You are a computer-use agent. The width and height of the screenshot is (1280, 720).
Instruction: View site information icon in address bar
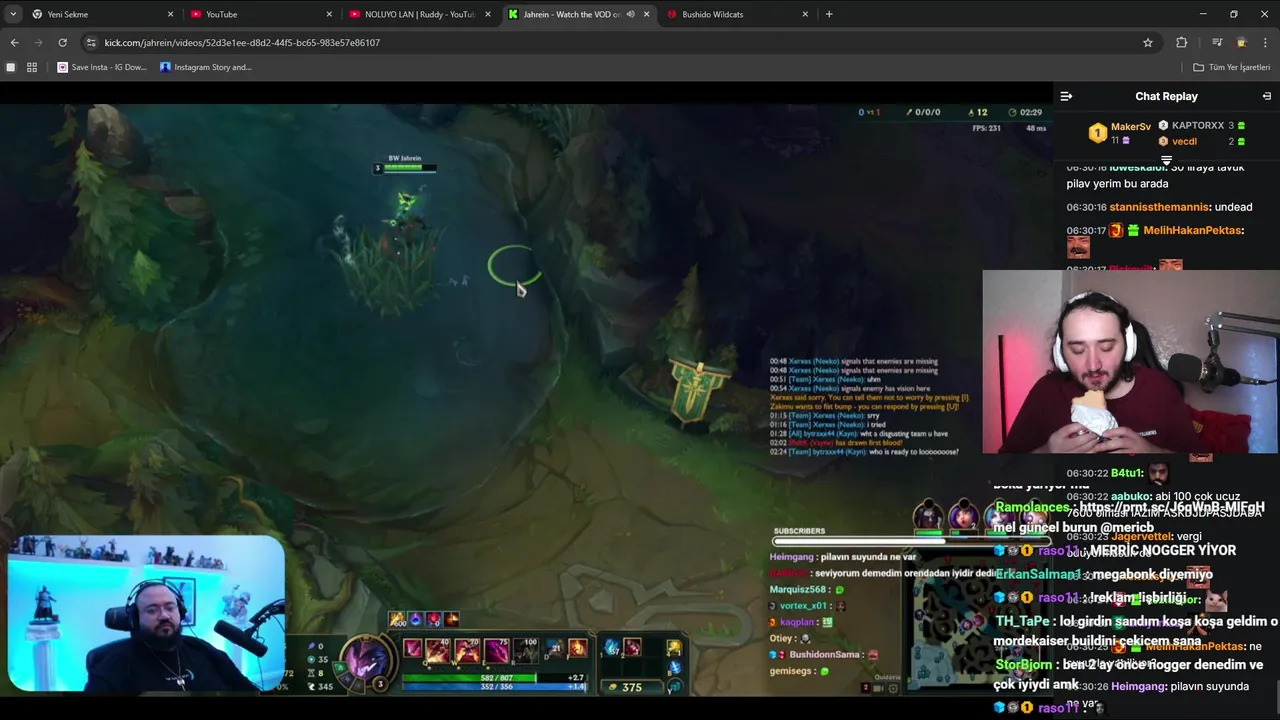(91, 42)
